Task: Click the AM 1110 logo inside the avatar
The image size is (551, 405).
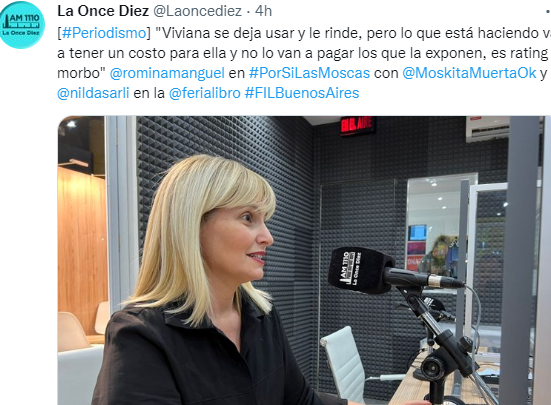Action: pyautogui.click(x=21, y=24)
